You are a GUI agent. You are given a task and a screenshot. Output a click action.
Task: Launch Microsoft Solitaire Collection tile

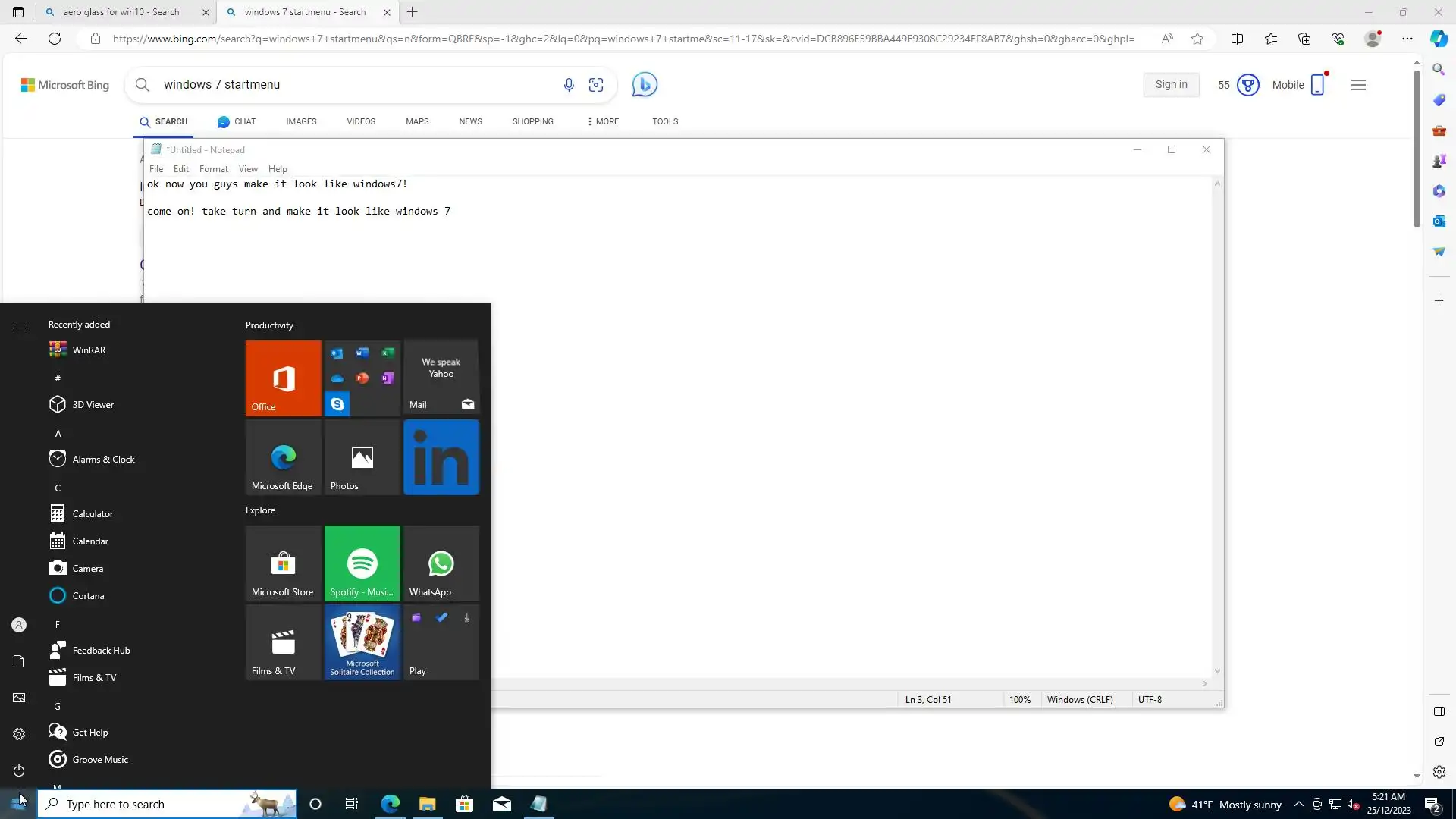pos(362,642)
